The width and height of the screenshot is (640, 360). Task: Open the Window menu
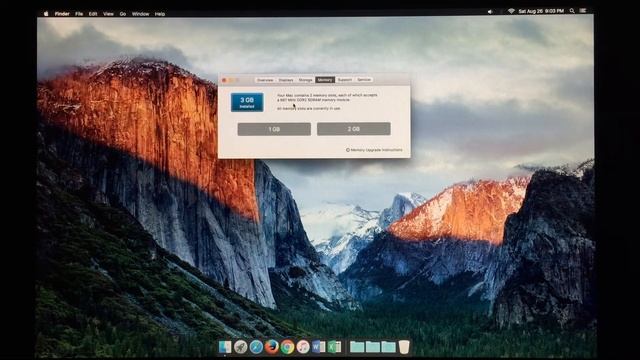(140, 13)
